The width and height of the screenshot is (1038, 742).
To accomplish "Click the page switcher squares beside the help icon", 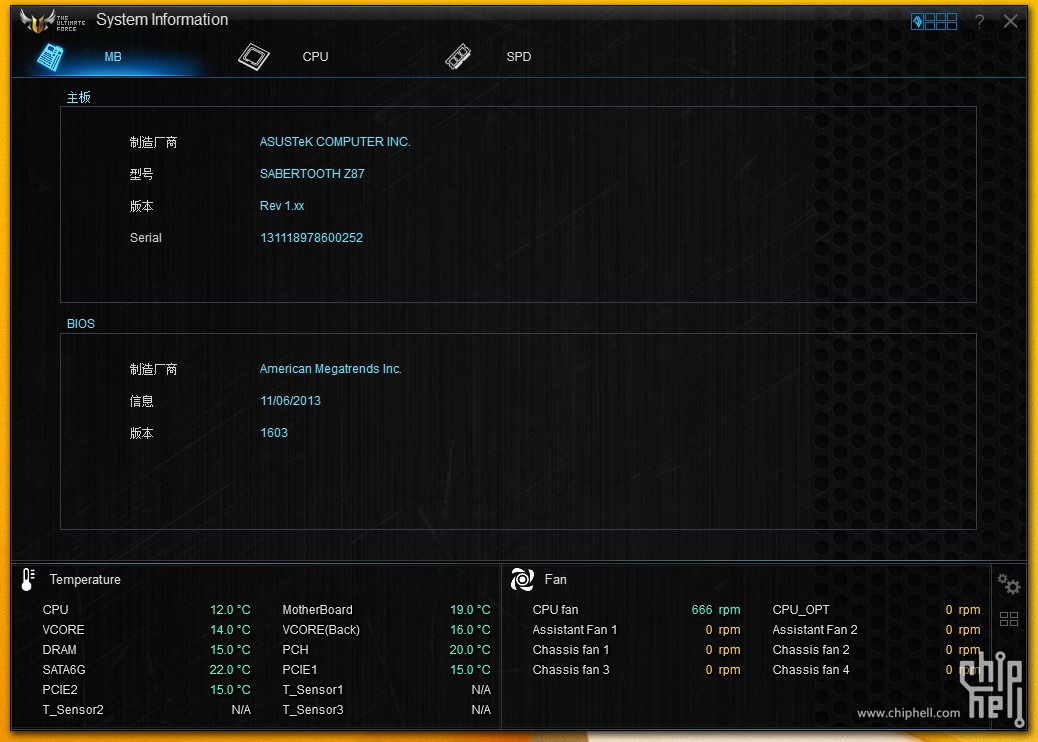I will [933, 22].
